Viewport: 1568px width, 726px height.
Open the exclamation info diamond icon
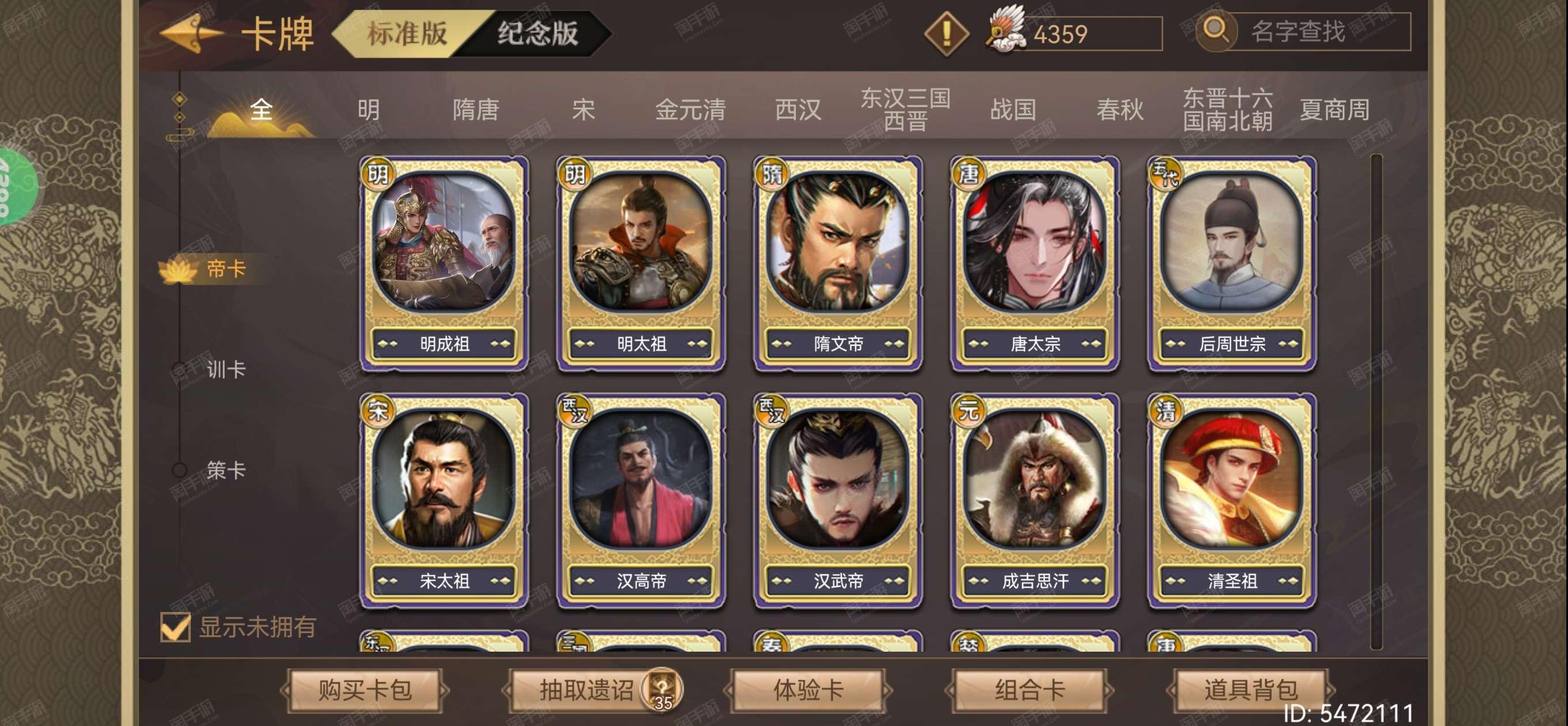(947, 34)
